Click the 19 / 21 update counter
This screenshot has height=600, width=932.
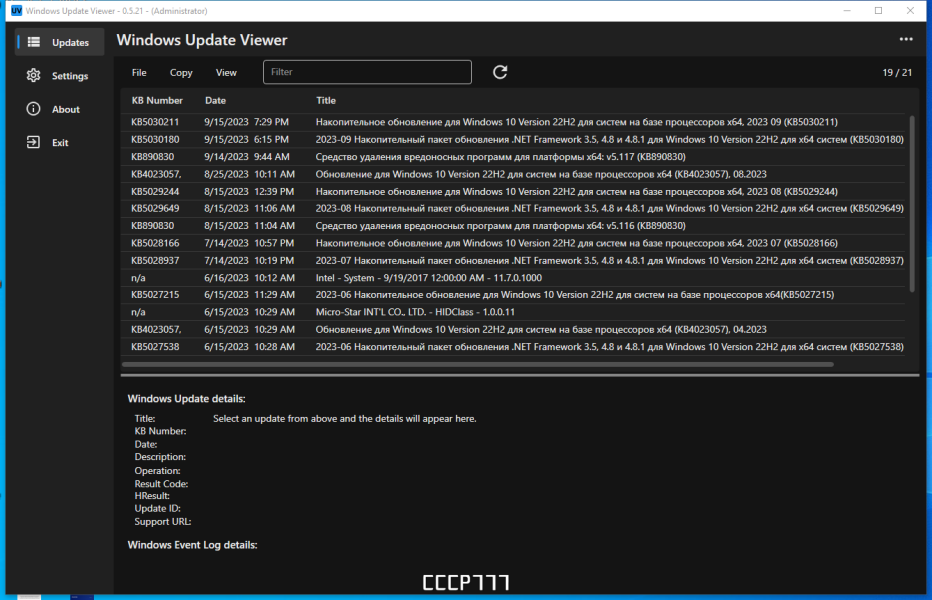tap(897, 73)
